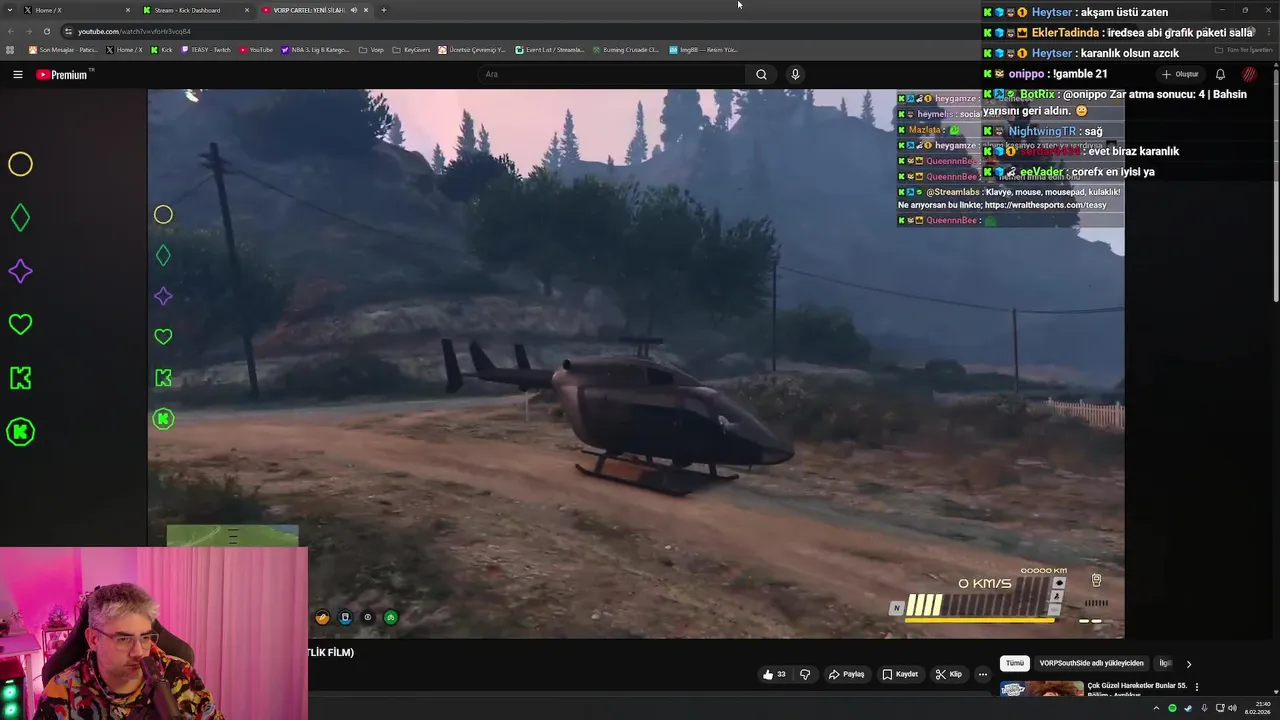
Task: Share the video with Paylaş
Action: pos(846,674)
